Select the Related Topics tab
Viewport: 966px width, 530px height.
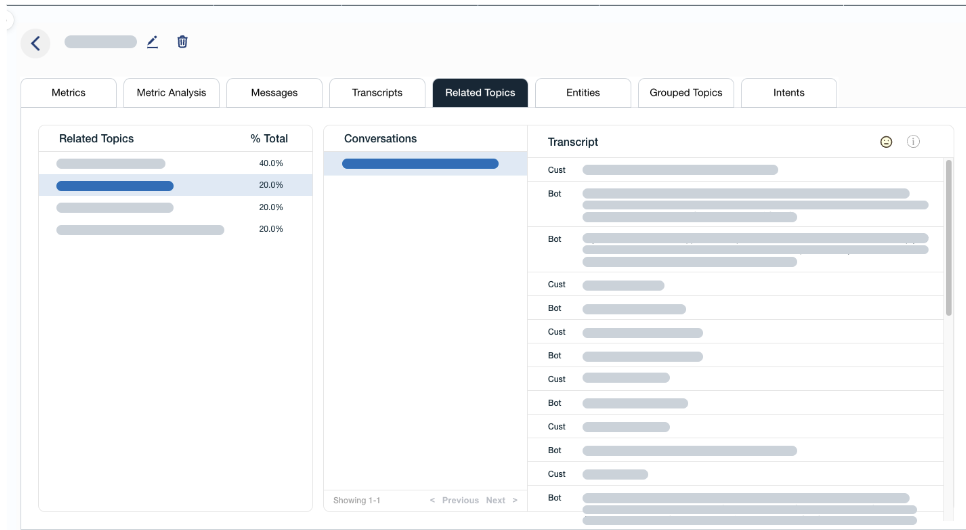480,93
